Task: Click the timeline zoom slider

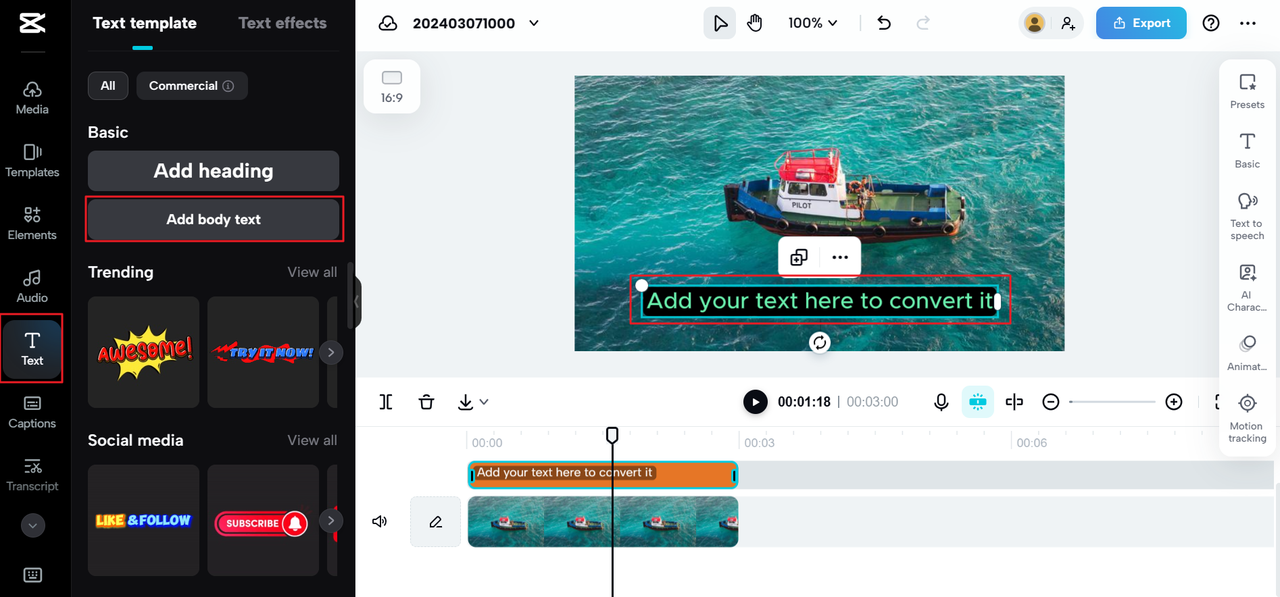Action: 1112,402
